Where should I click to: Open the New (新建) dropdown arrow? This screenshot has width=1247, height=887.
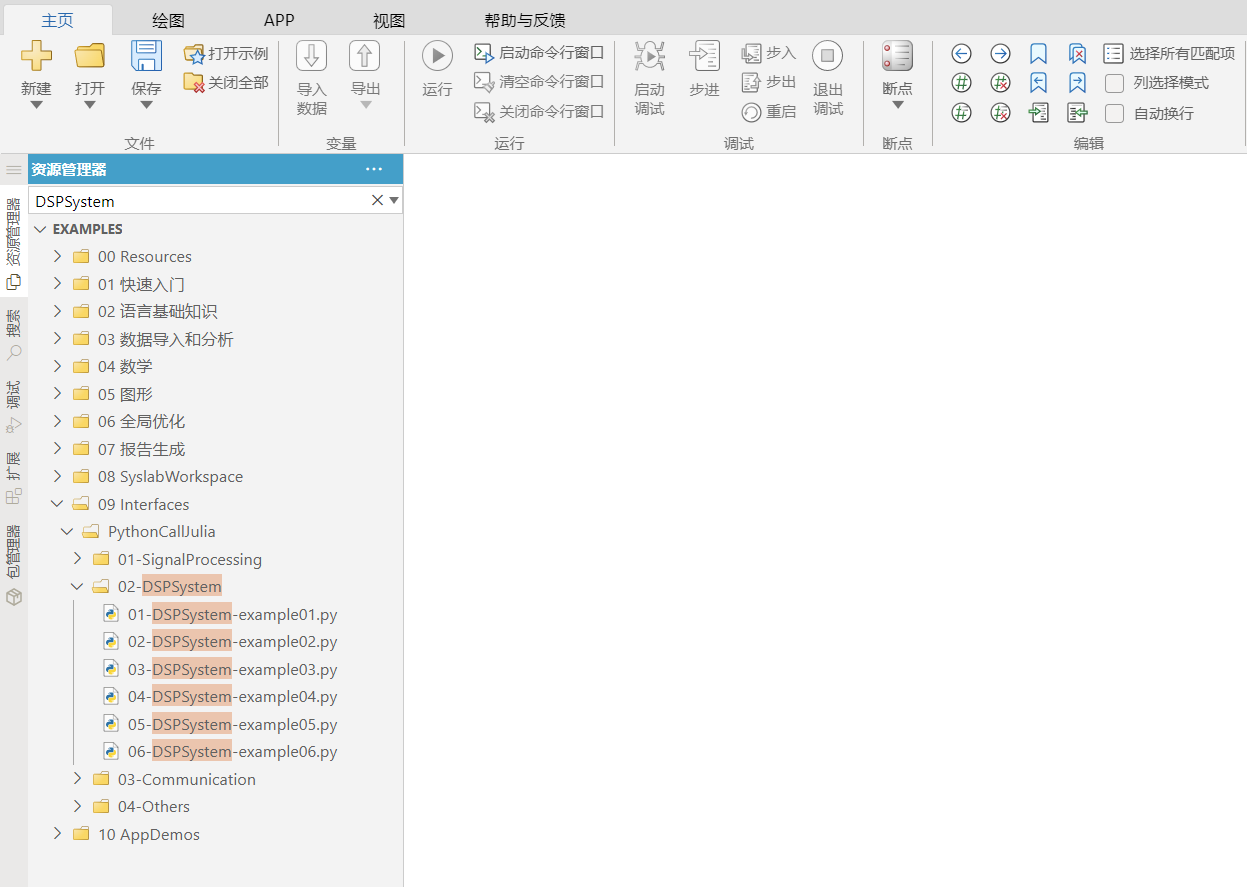(x=36, y=105)
